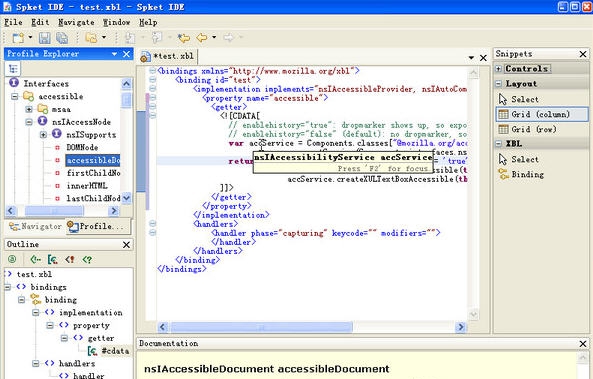
Task: Collapse the property node in Outline
Action: pyautogui.click(x=50, y=325)
